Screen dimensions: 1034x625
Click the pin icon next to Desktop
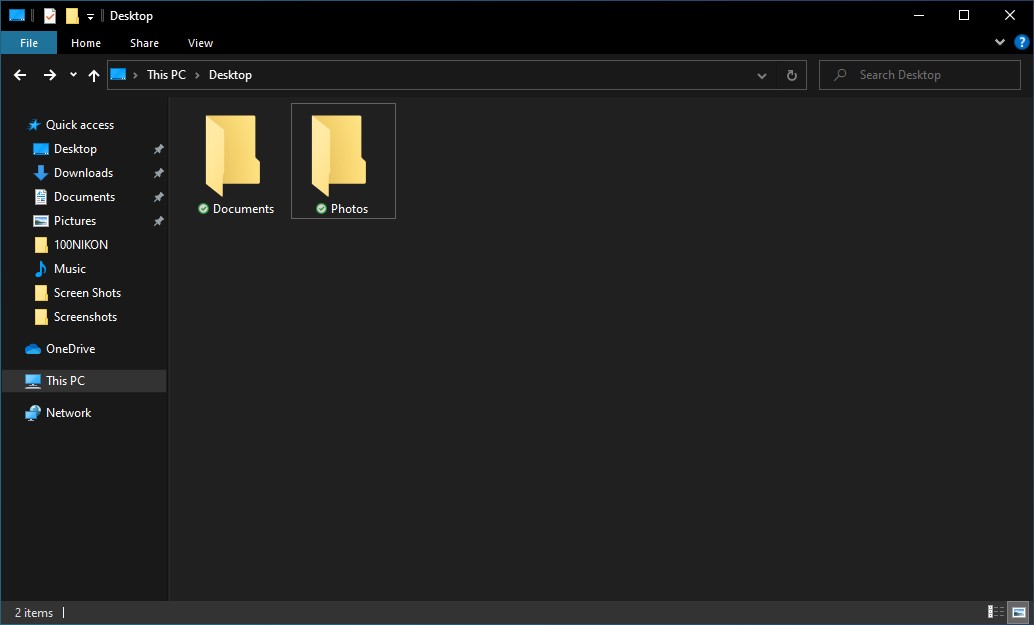(x=158, y=149)
